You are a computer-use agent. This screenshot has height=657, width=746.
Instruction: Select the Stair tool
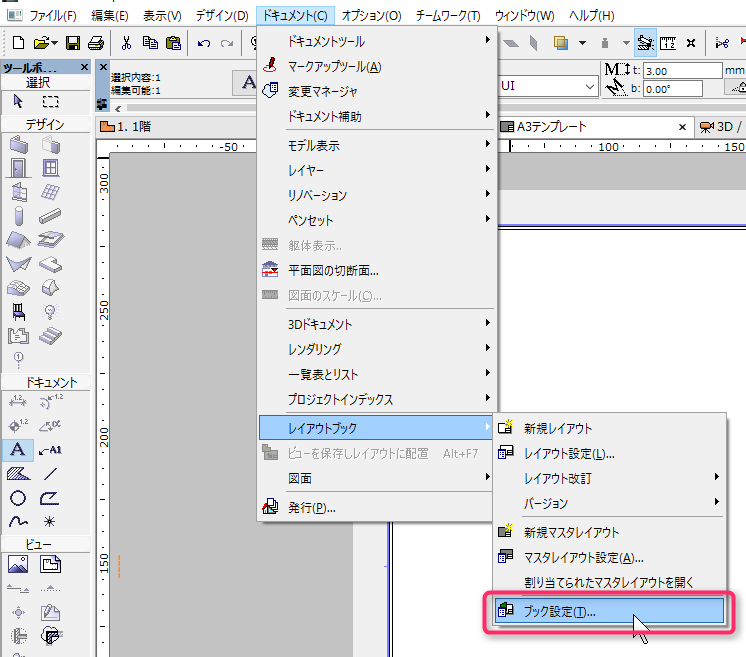[x=50, y=336]
